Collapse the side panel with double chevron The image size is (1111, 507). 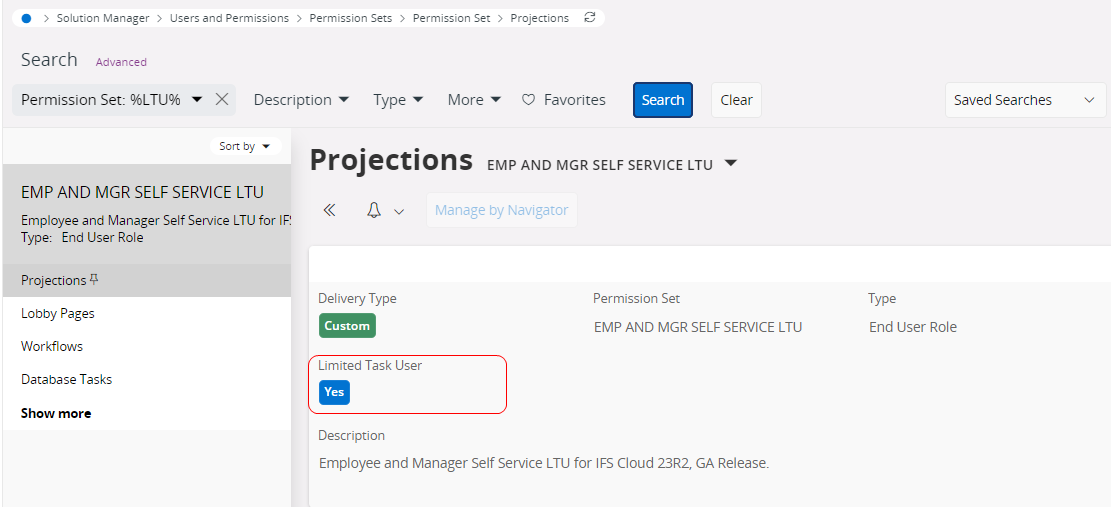[329, 210]
